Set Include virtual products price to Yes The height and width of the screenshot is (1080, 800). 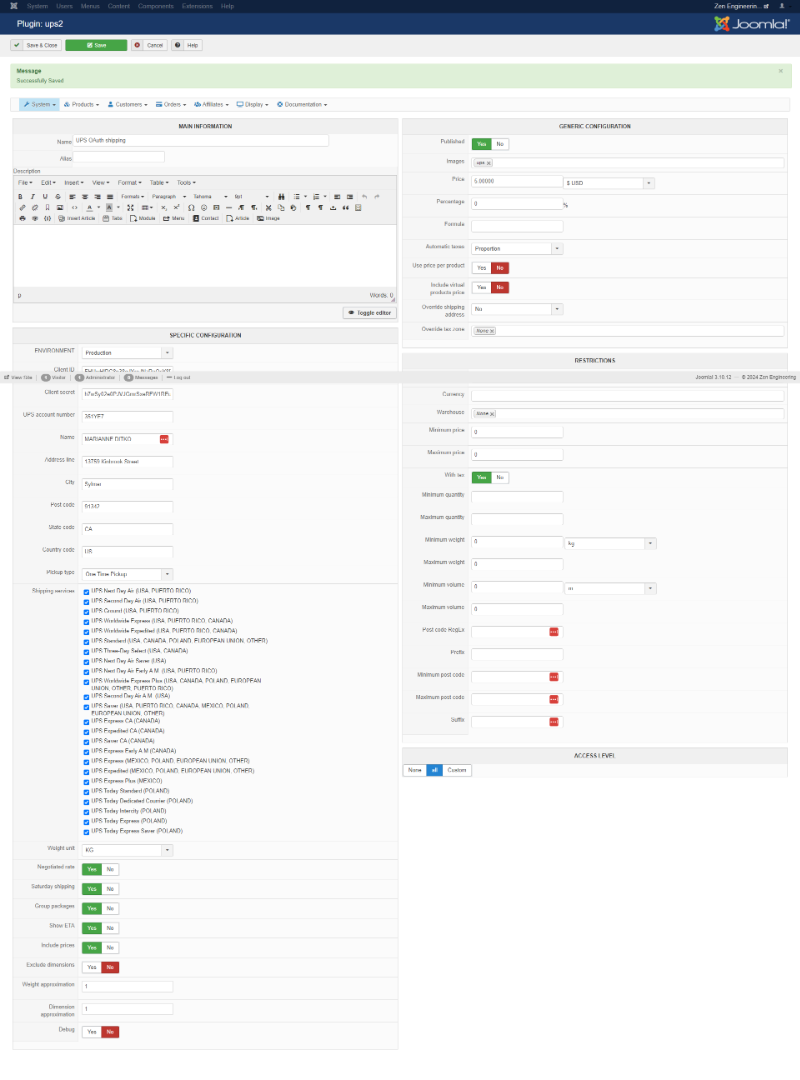click(x=481, y=287)
